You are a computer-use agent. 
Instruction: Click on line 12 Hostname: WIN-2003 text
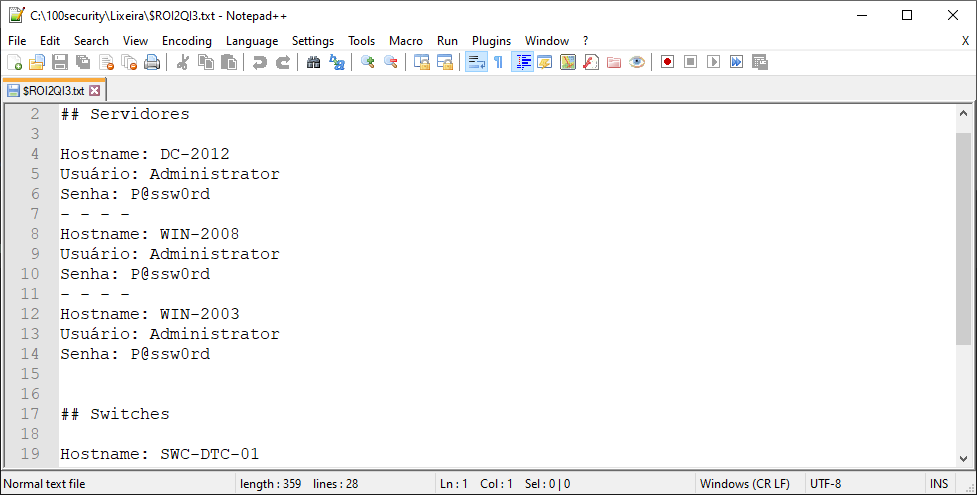coord(150,314)
